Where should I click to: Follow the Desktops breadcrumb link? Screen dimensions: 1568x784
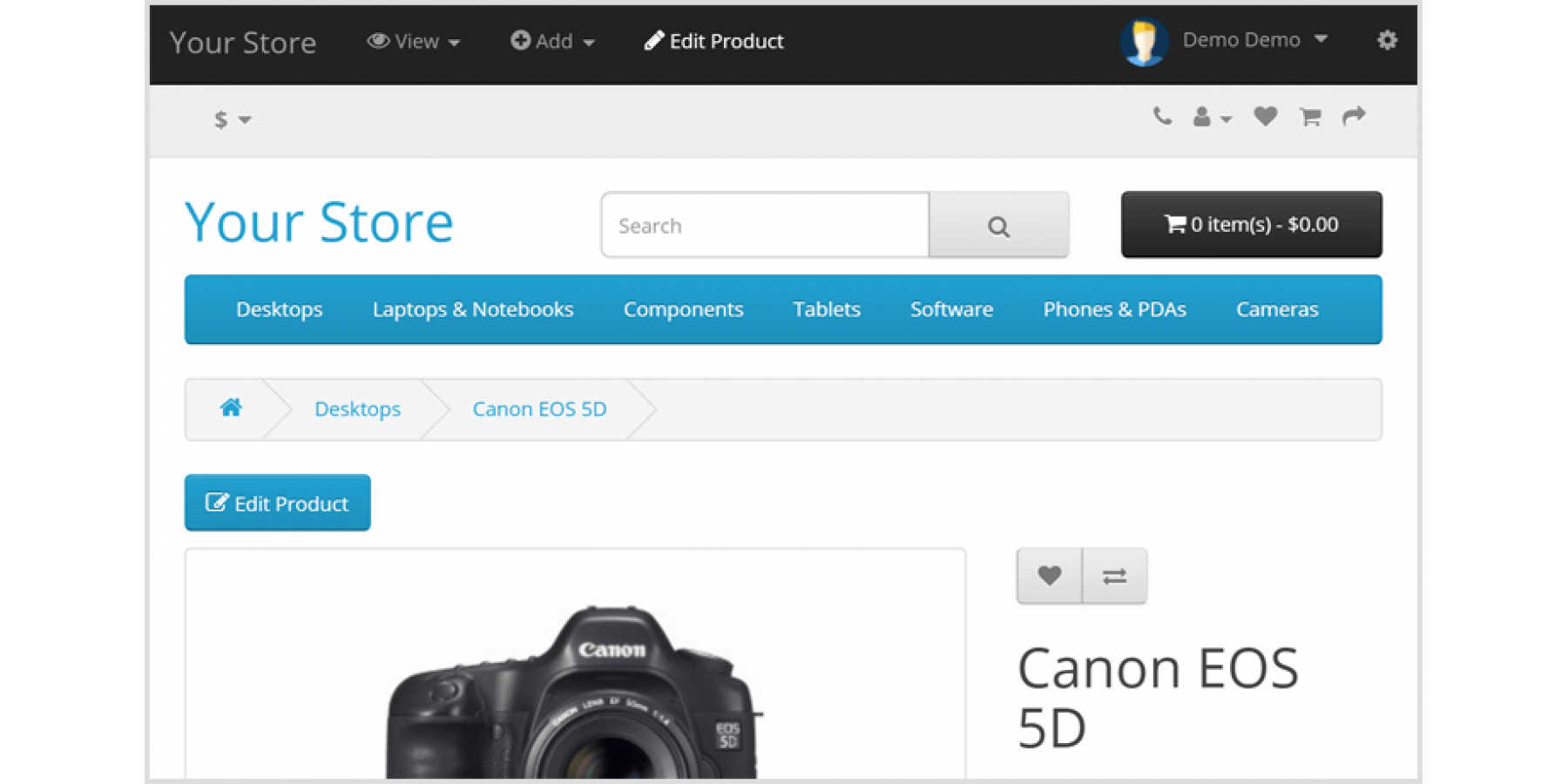pos(357,409)
